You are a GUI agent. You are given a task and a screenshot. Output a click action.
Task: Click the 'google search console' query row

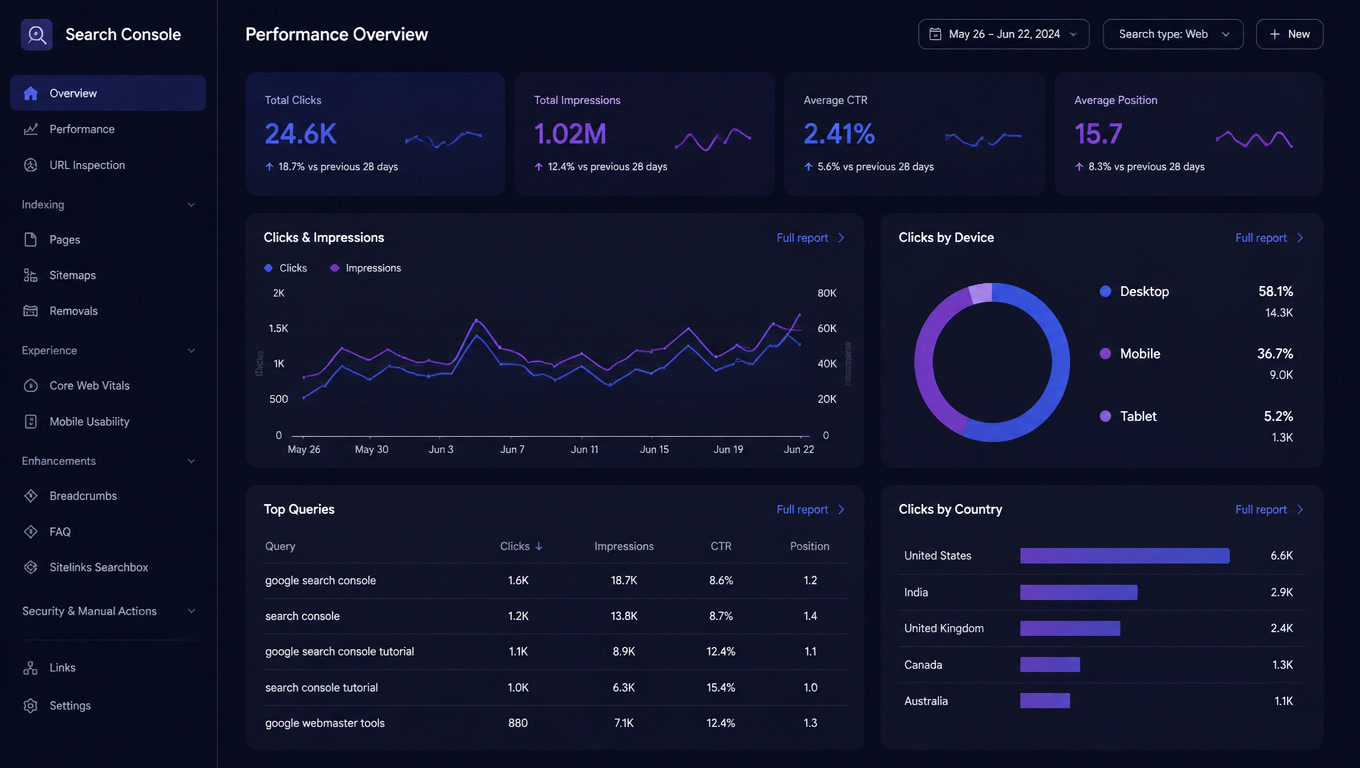[555, 581]
